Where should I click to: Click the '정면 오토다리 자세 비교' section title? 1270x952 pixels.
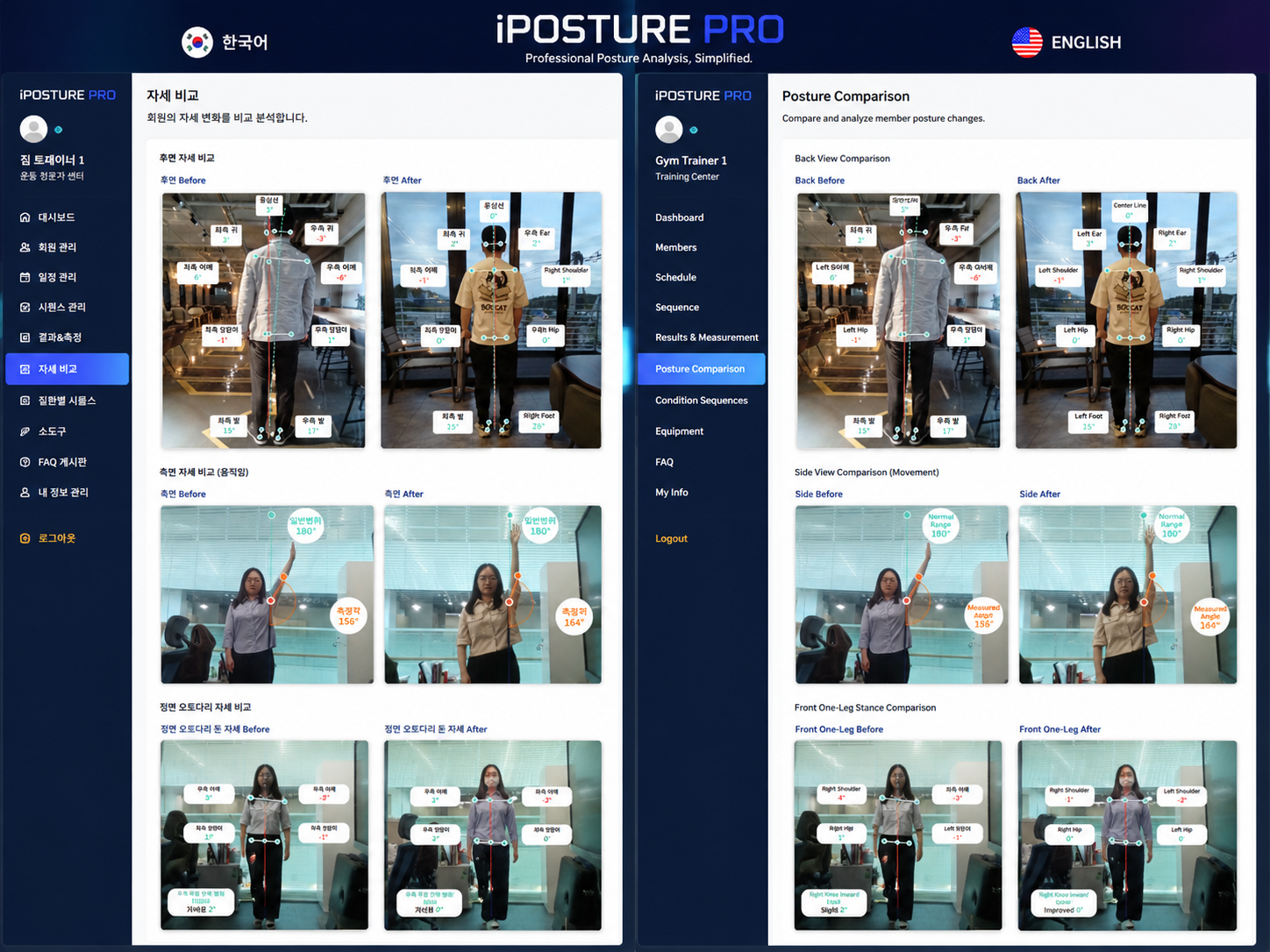click(x=205, y=707)
